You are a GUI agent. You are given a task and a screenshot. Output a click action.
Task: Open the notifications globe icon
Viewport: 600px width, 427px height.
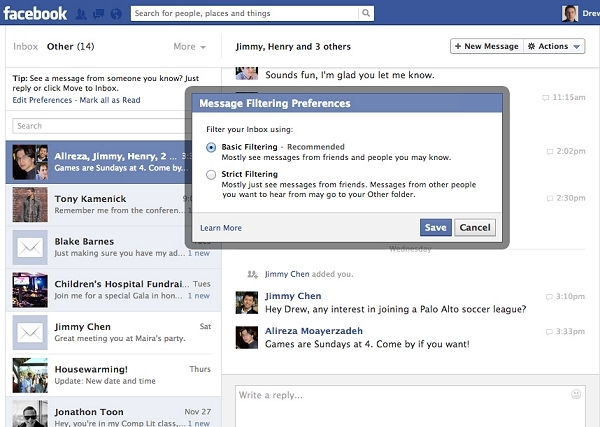pyautogui.click(x=116, y=14)
